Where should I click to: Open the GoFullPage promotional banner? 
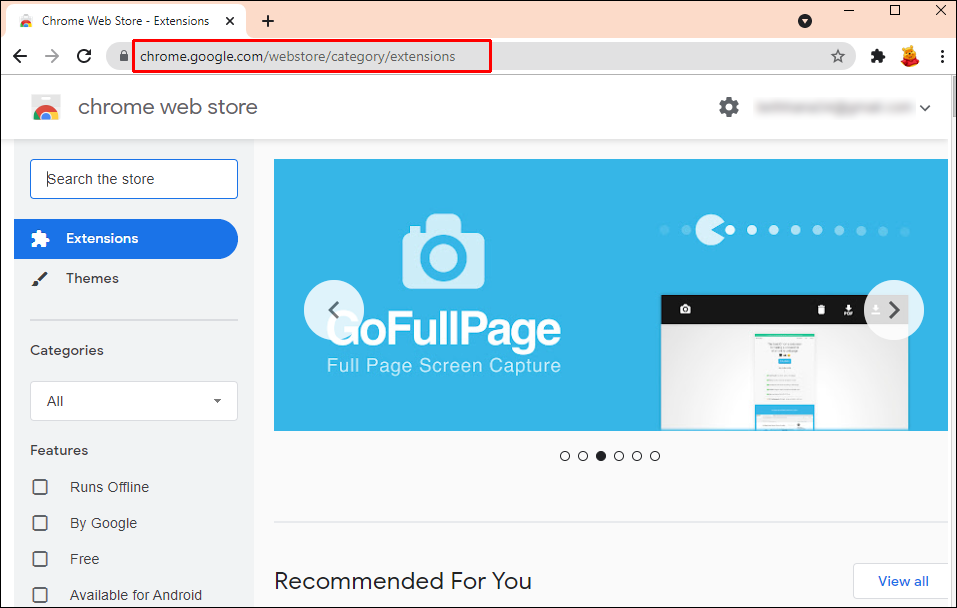pos(610,295)
